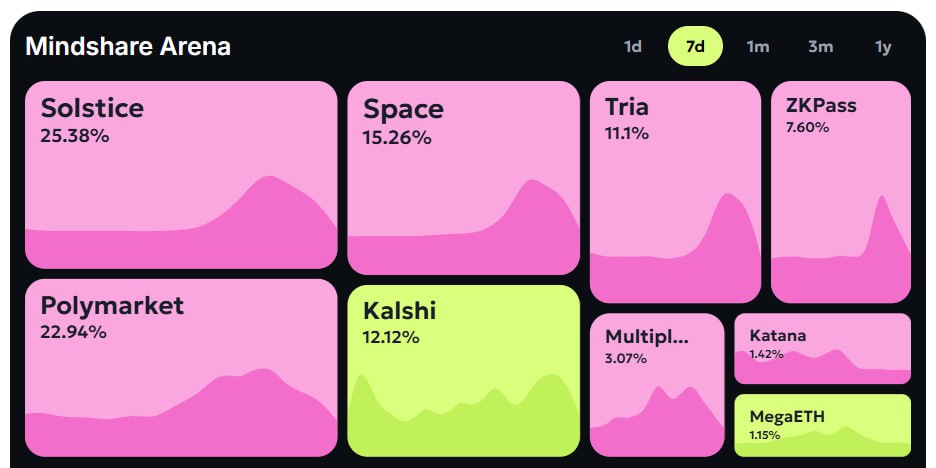Image resolution: width=936 pixels, height=468 pixels.
Task: Open the Katana tile
Action: tap(822, 349)
